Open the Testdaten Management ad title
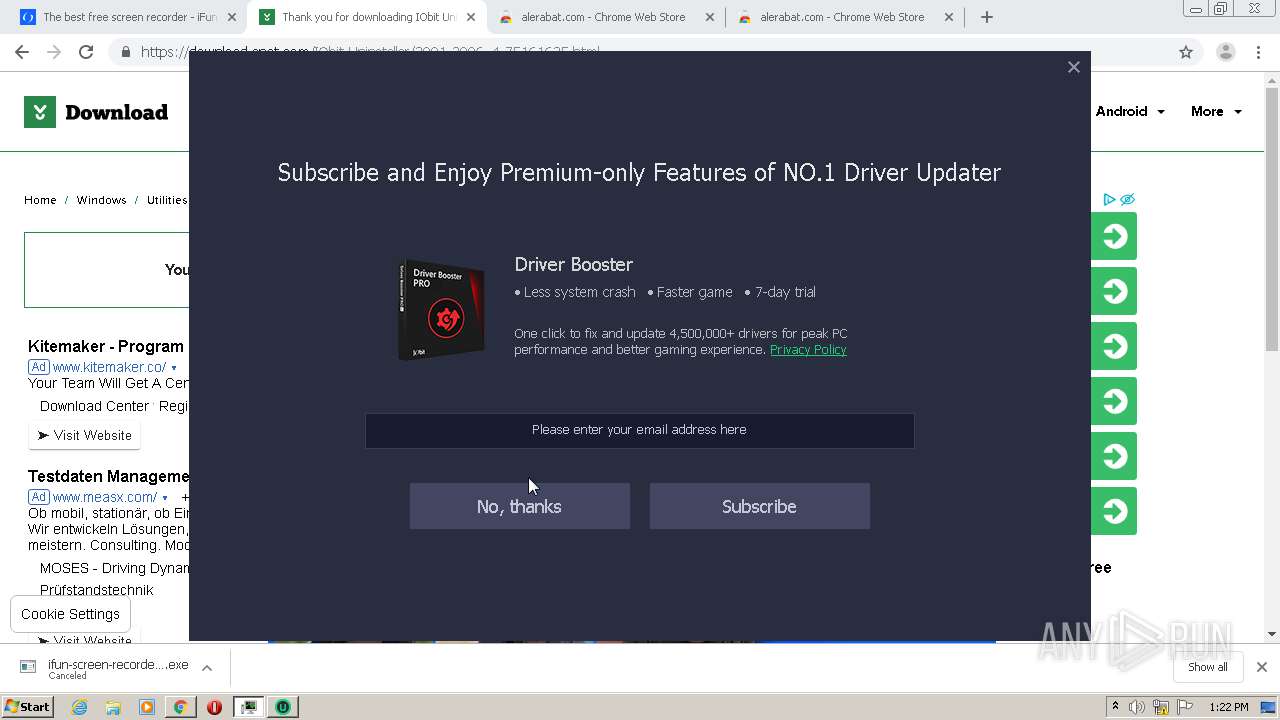The image size is (1280, 720). [108, 476]
